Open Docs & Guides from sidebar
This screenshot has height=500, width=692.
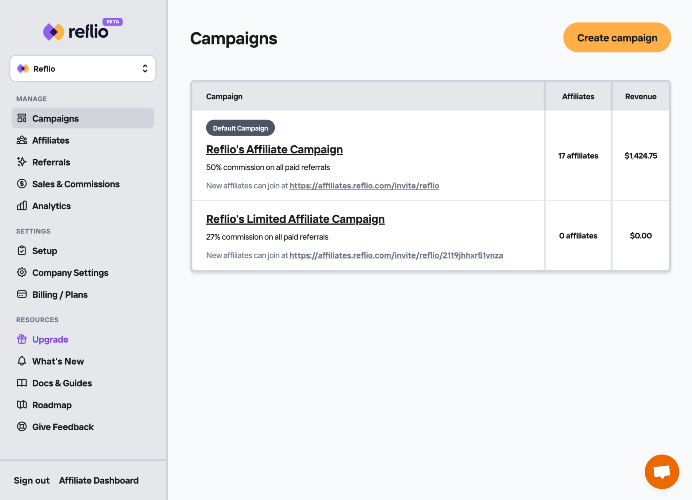click(61, 383)
